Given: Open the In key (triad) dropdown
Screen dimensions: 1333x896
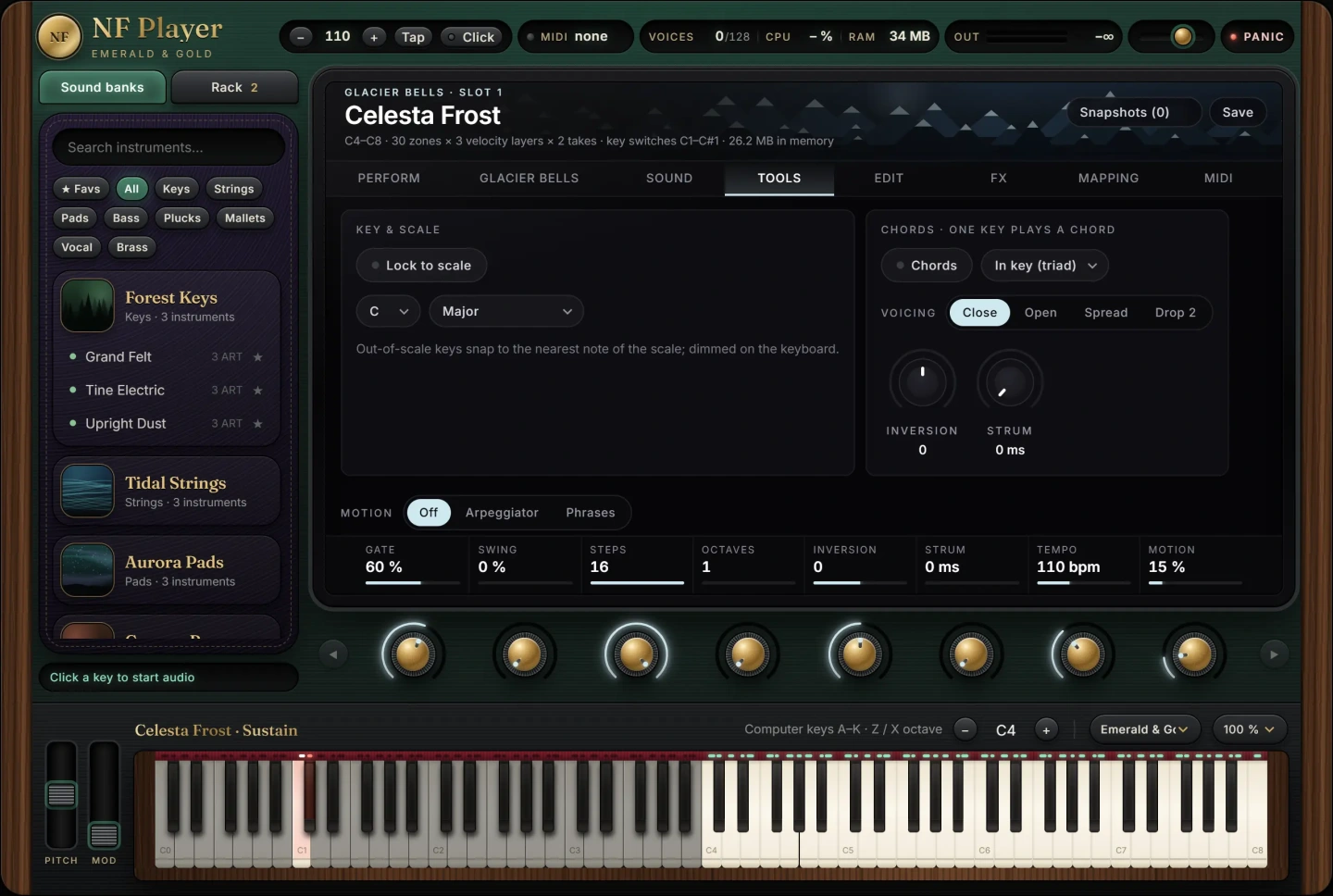Looking at the screenshot, I should coord(1045,266).
